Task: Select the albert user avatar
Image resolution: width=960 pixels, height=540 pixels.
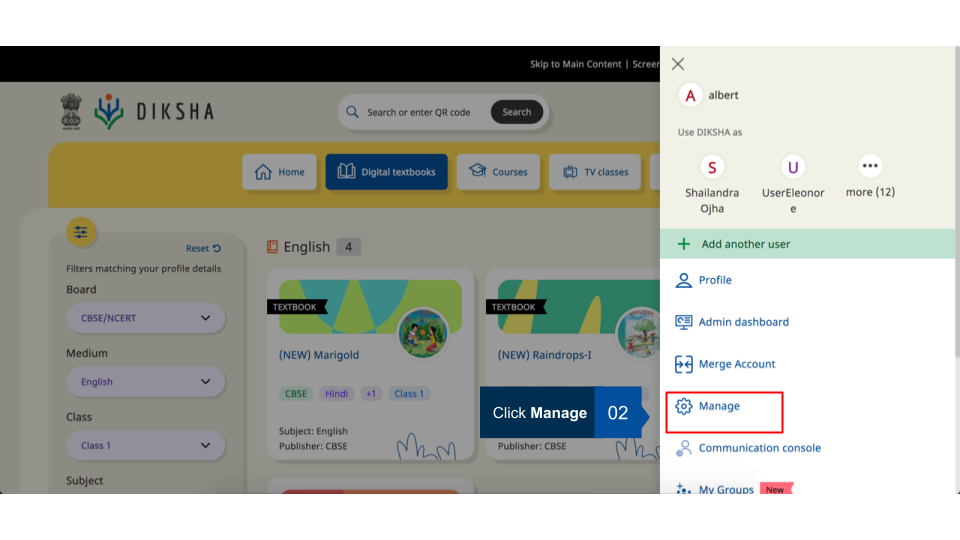Action: 690,95
